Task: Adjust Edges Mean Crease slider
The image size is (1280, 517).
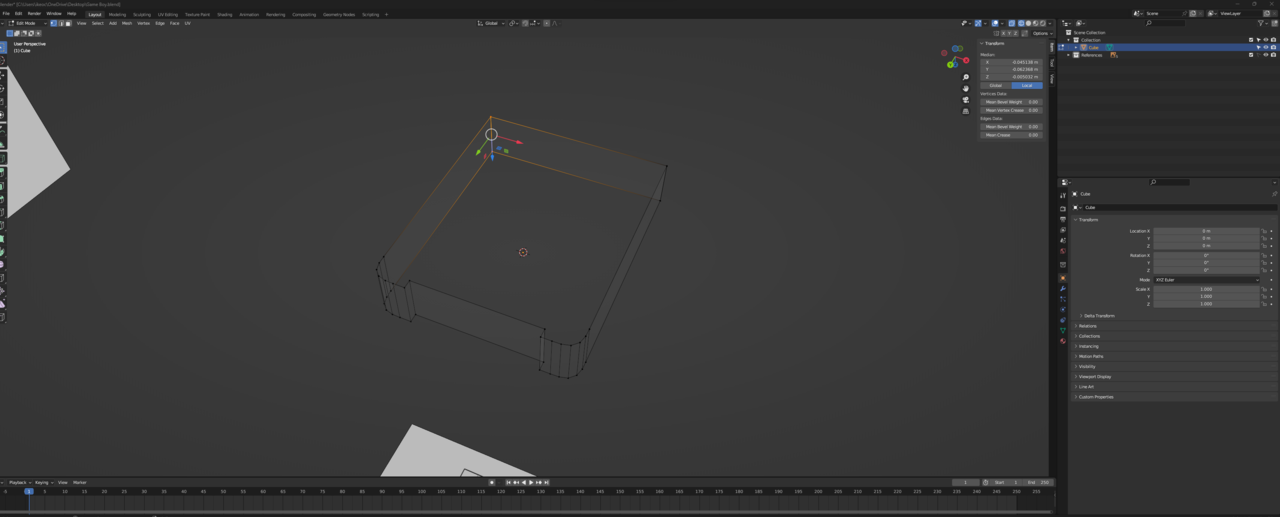Action: 1012,135
